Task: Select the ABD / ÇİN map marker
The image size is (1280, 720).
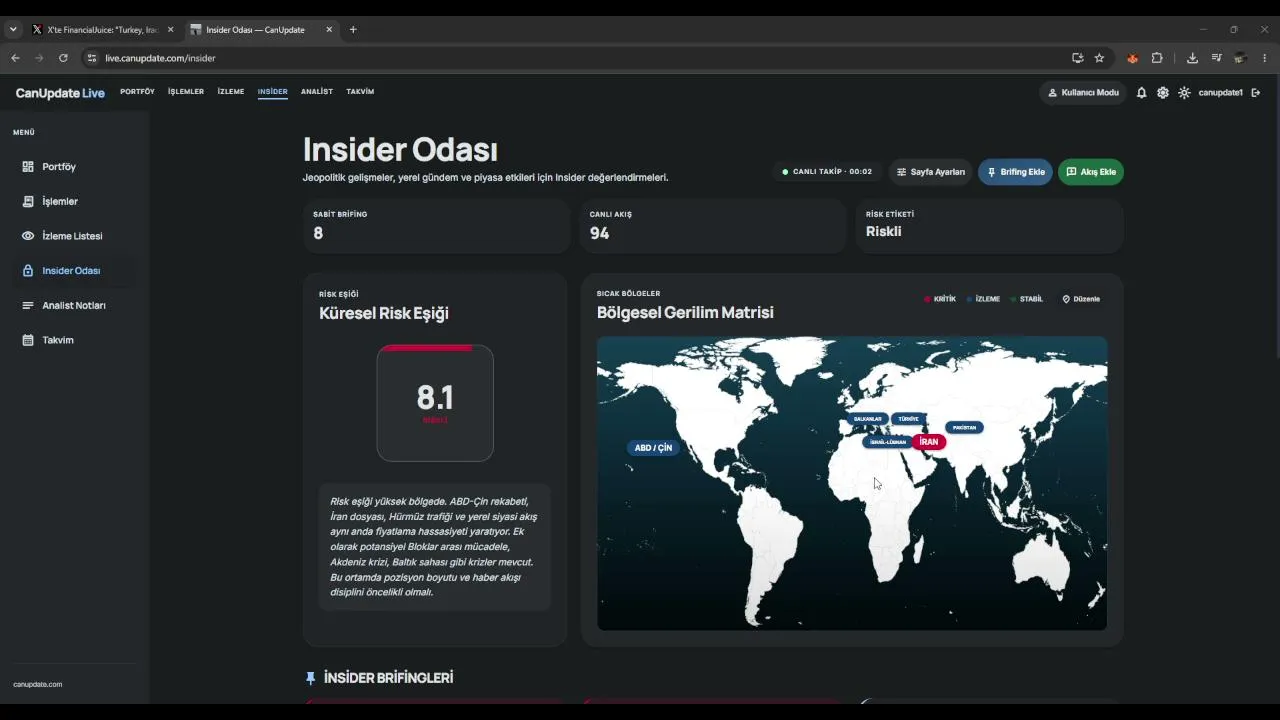Action: click(x=653, y=448)
